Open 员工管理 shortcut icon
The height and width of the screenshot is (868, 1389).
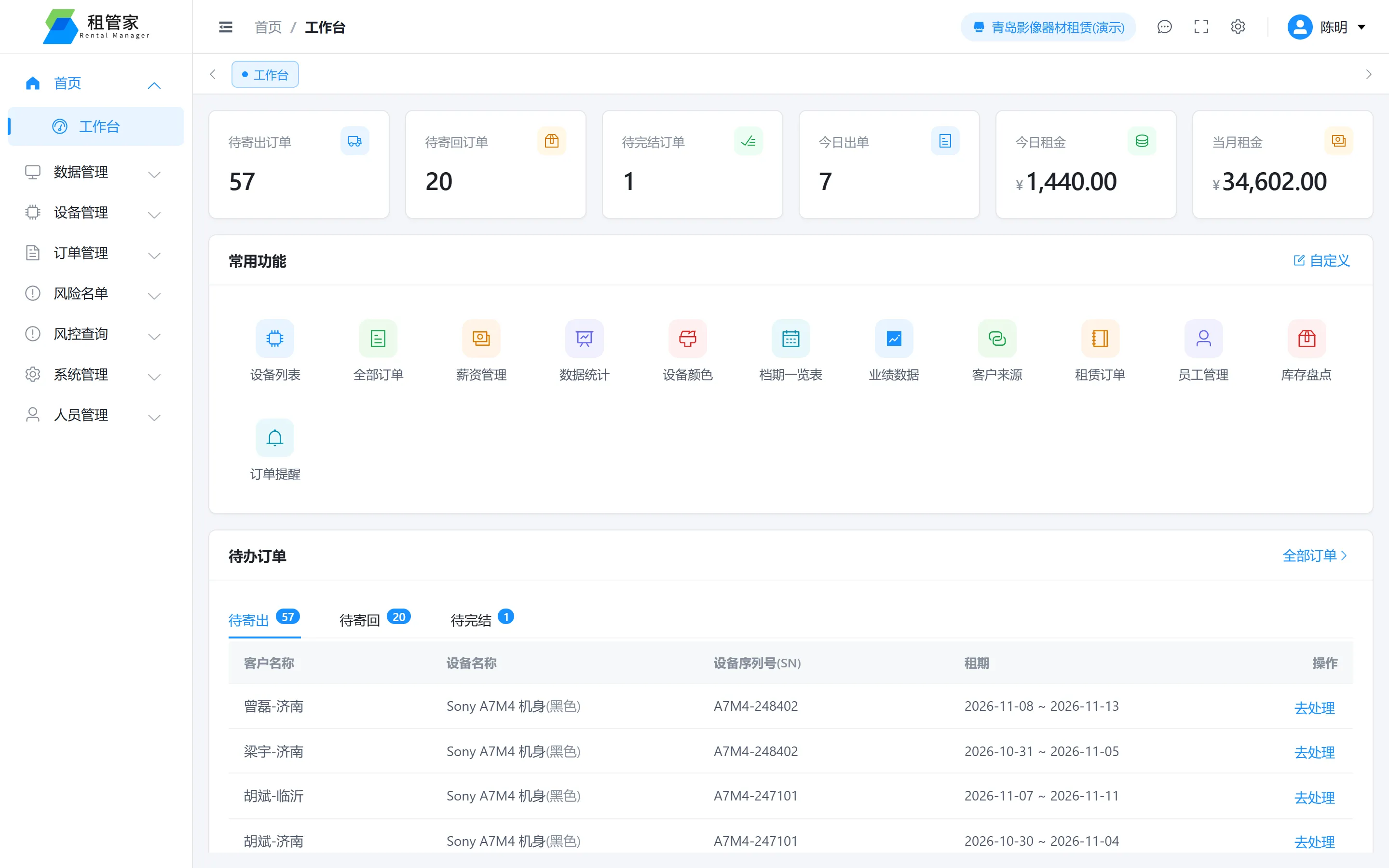(1204, 338)
